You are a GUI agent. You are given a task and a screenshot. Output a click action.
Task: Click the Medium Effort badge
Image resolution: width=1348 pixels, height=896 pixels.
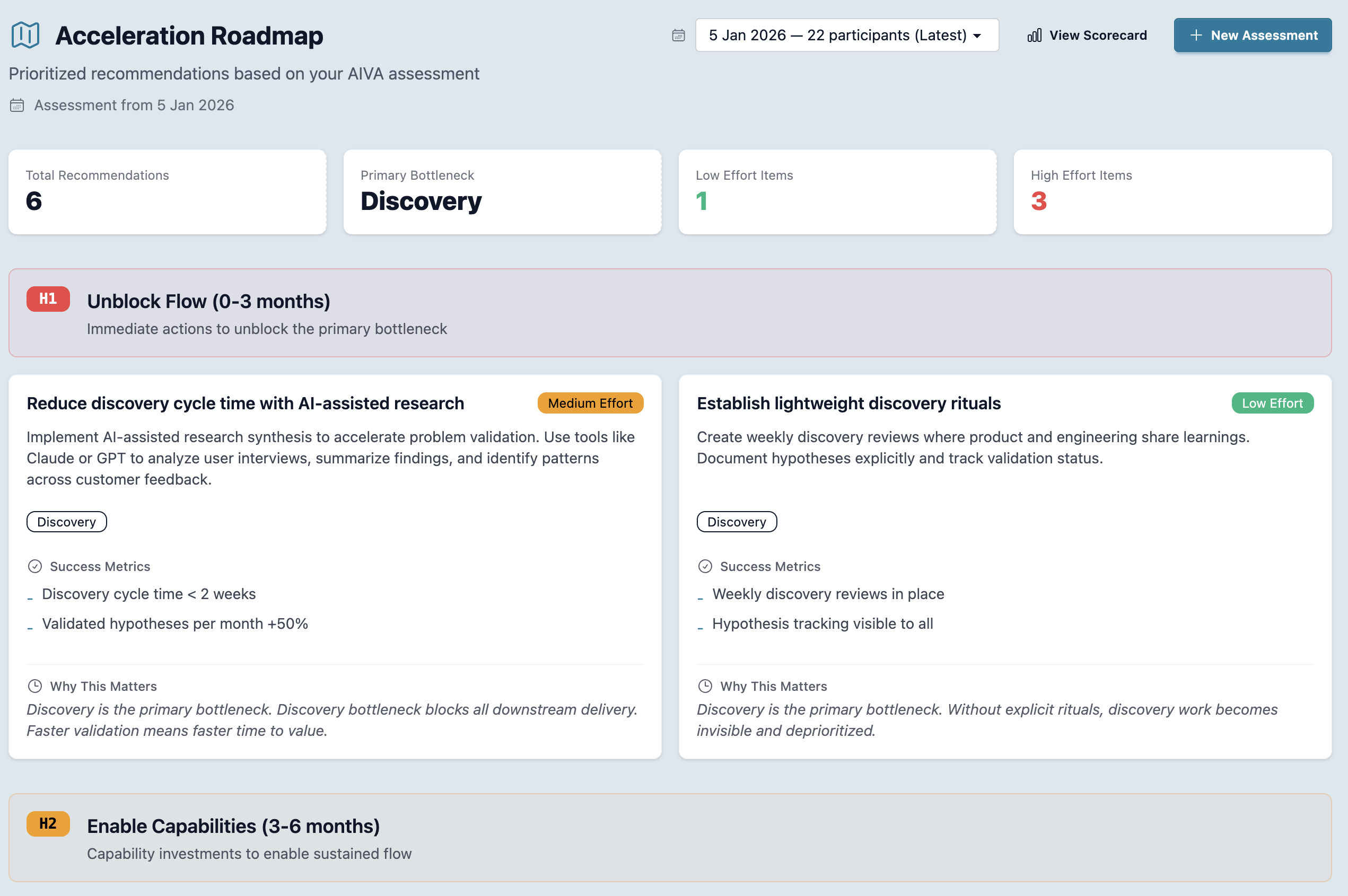coord(590,403)
